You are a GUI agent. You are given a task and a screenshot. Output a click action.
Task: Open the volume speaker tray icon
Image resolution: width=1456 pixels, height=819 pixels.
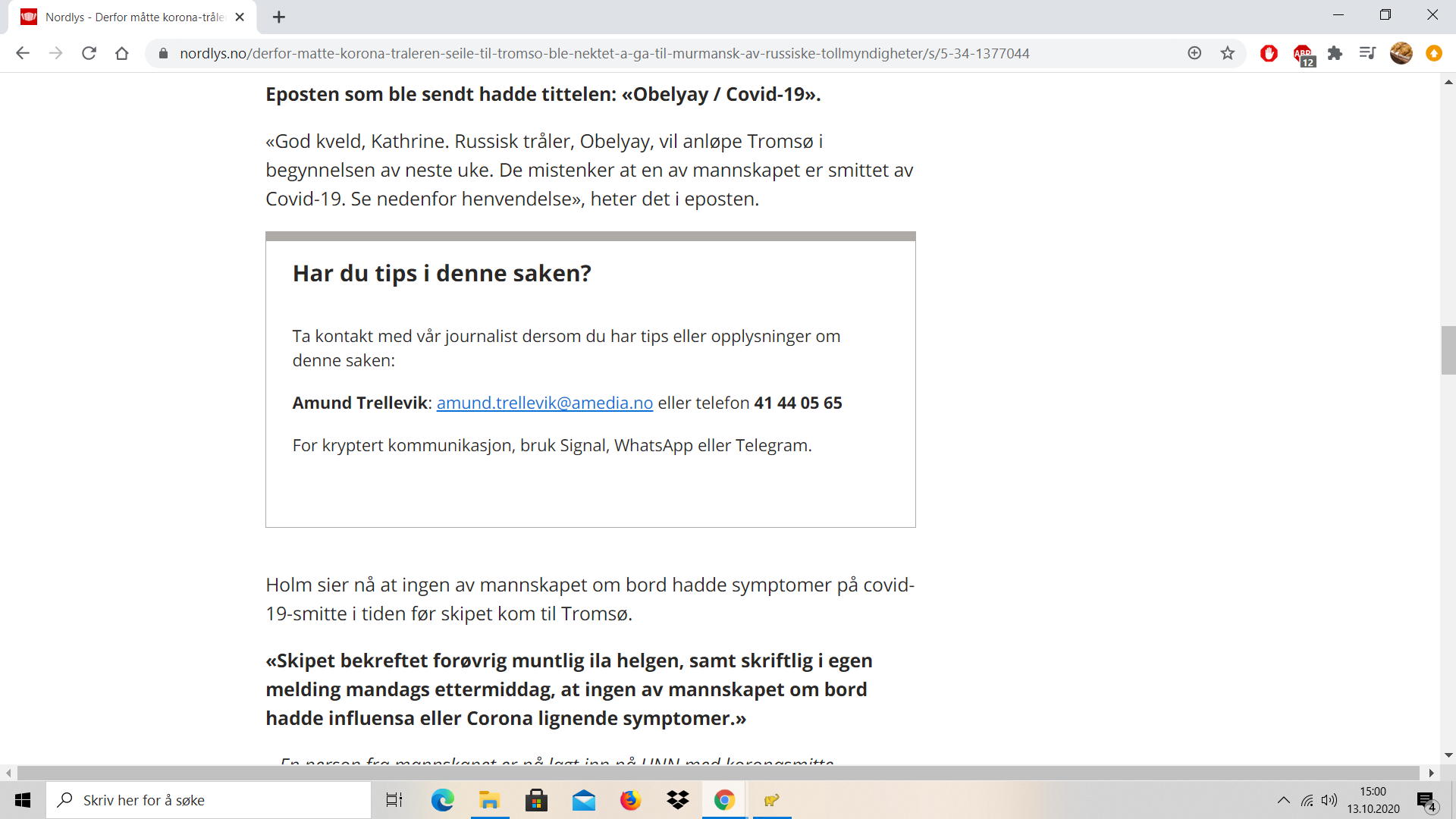pyautogui.click(x=1329, y=800)
